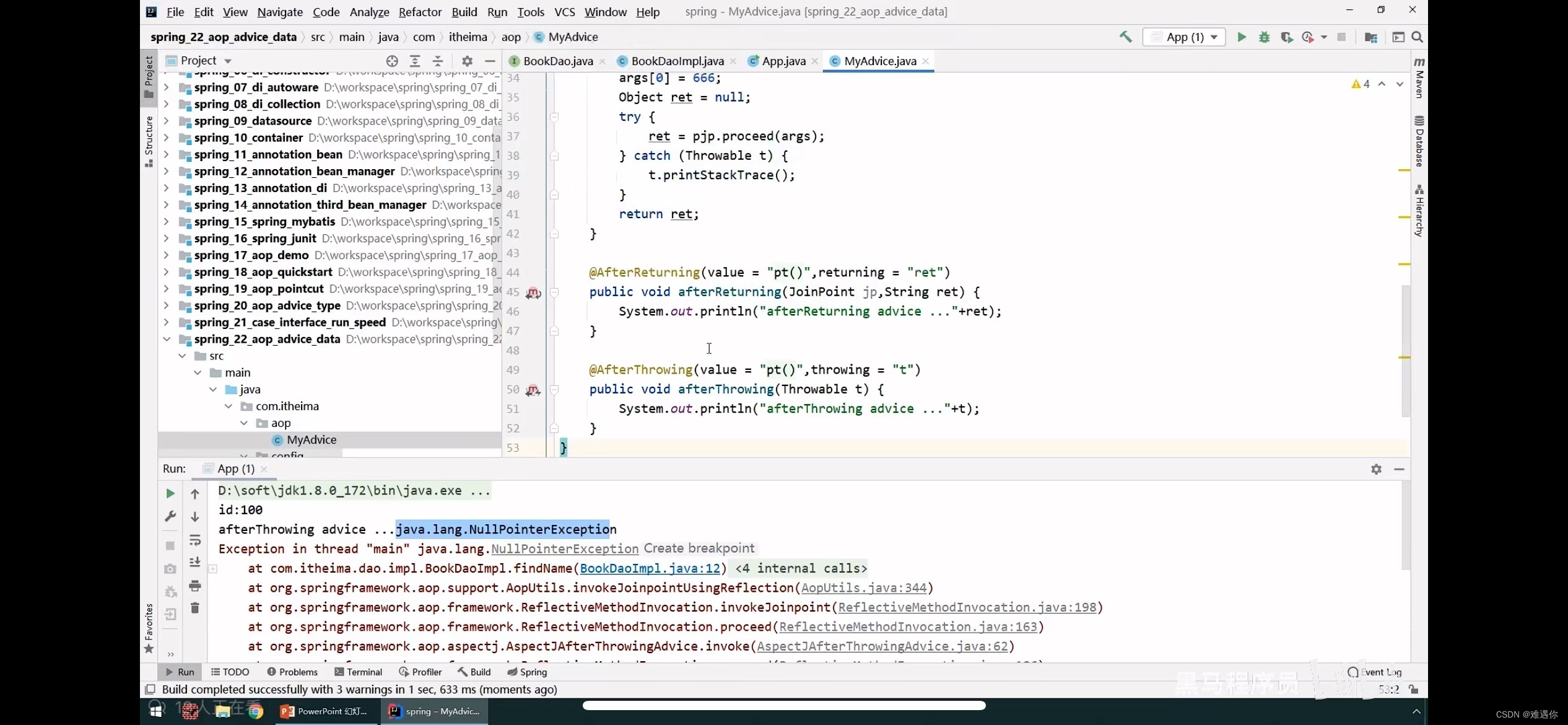Toggle the Favorites tool window
This screenshot has width=1568, height=725.
click(149, 628)
